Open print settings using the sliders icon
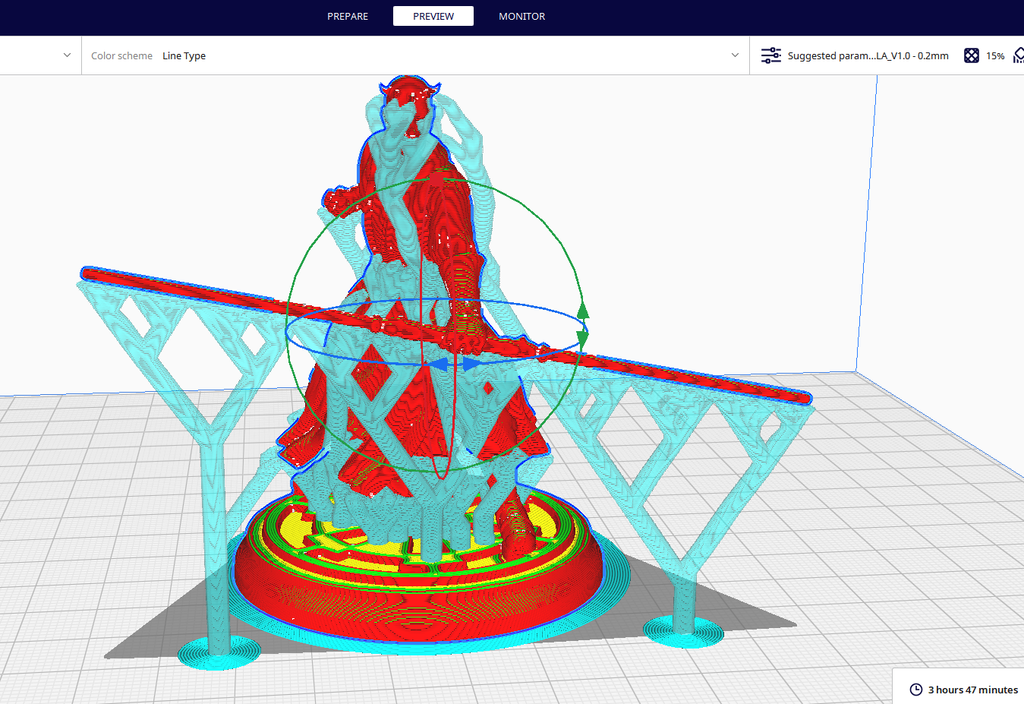The height and width of the screenshot is (704, 1024). pos(770,55)
